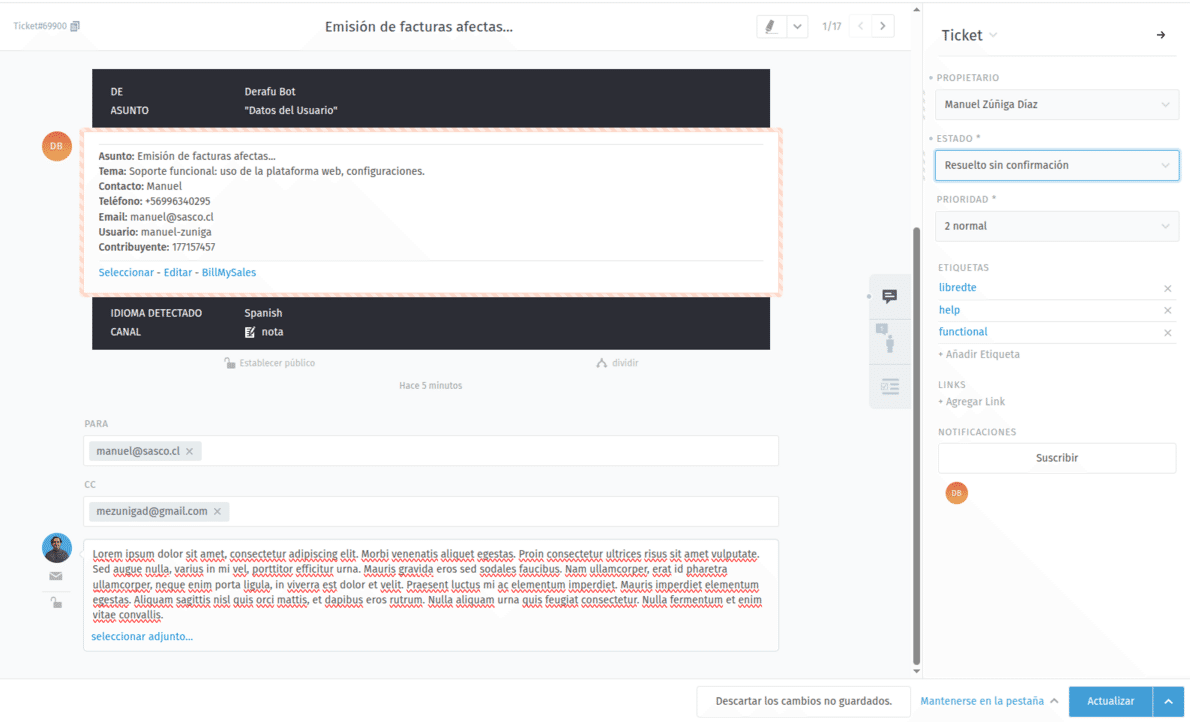Image resolution: width=1190 pixels, height=722 pixels.
Task: Open the Estado dropdown
Action: pyautogui.click(x=1056, y=166)
